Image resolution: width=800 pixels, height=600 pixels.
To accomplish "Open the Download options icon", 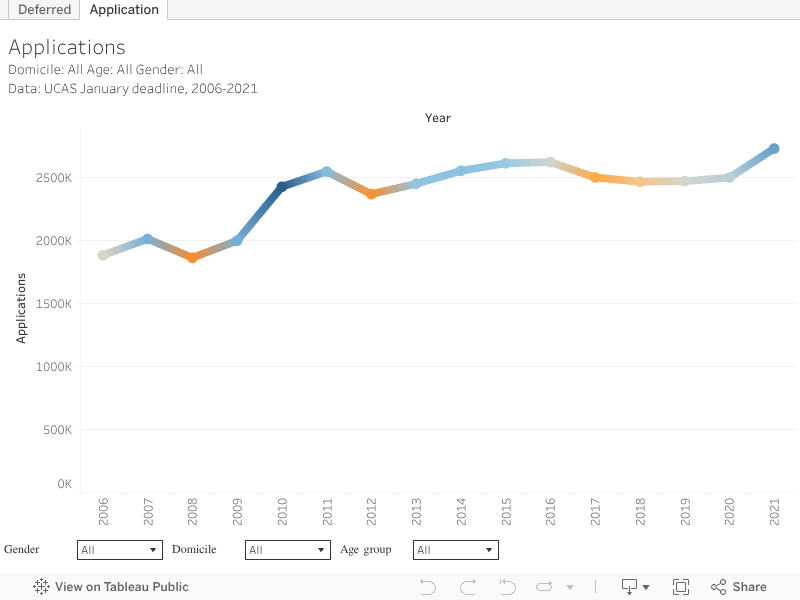I will [635, 587].
